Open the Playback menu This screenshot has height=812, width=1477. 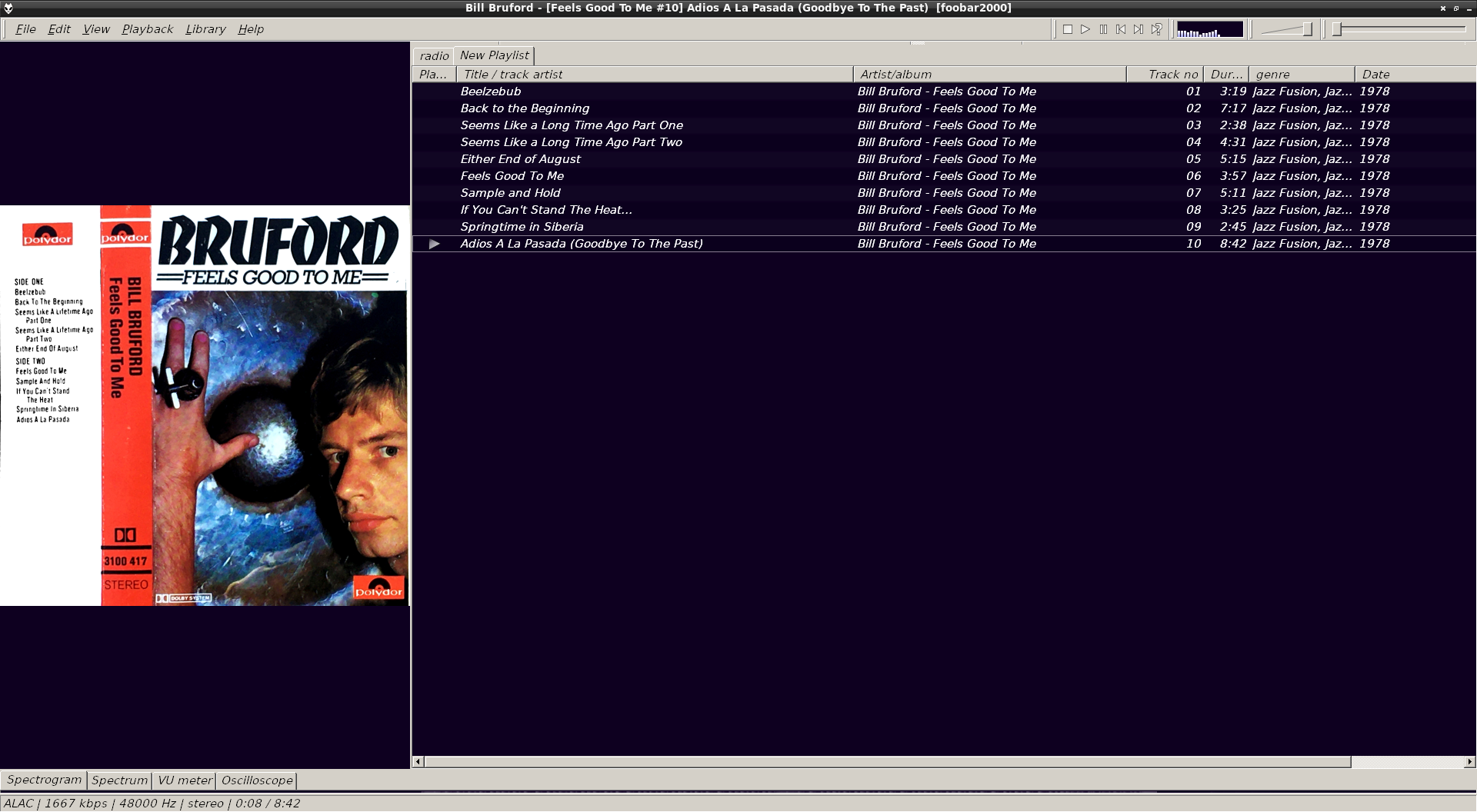click(x=147, y=29)
